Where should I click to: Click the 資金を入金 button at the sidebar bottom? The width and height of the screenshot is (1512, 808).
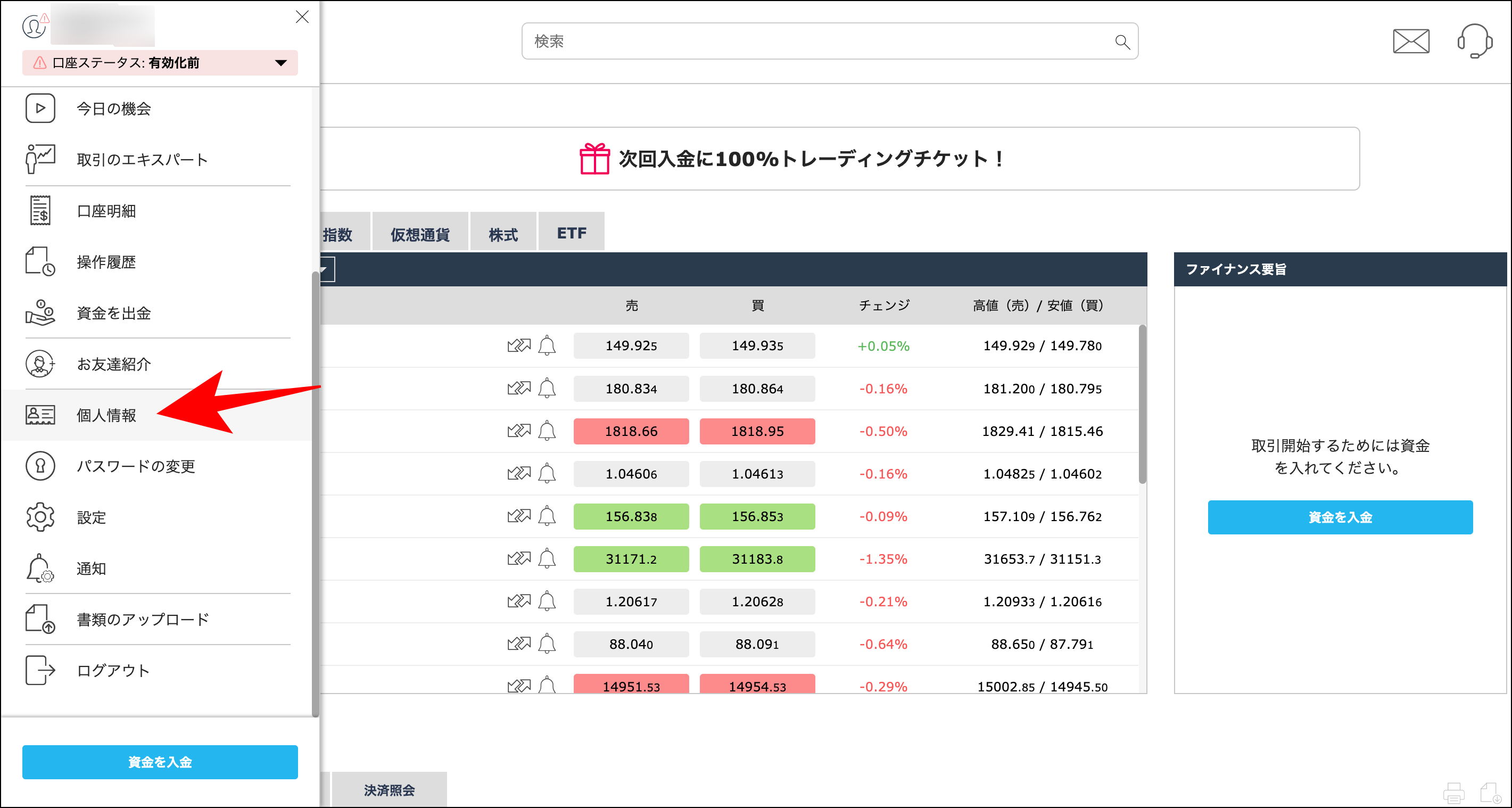click(x=159, y=762)
